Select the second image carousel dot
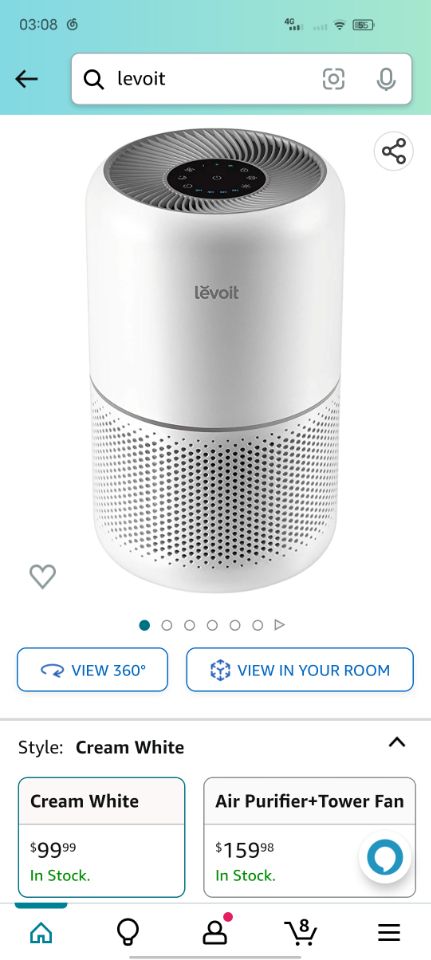The height and width of the screenshot is (960, 431). pos(167,625)
